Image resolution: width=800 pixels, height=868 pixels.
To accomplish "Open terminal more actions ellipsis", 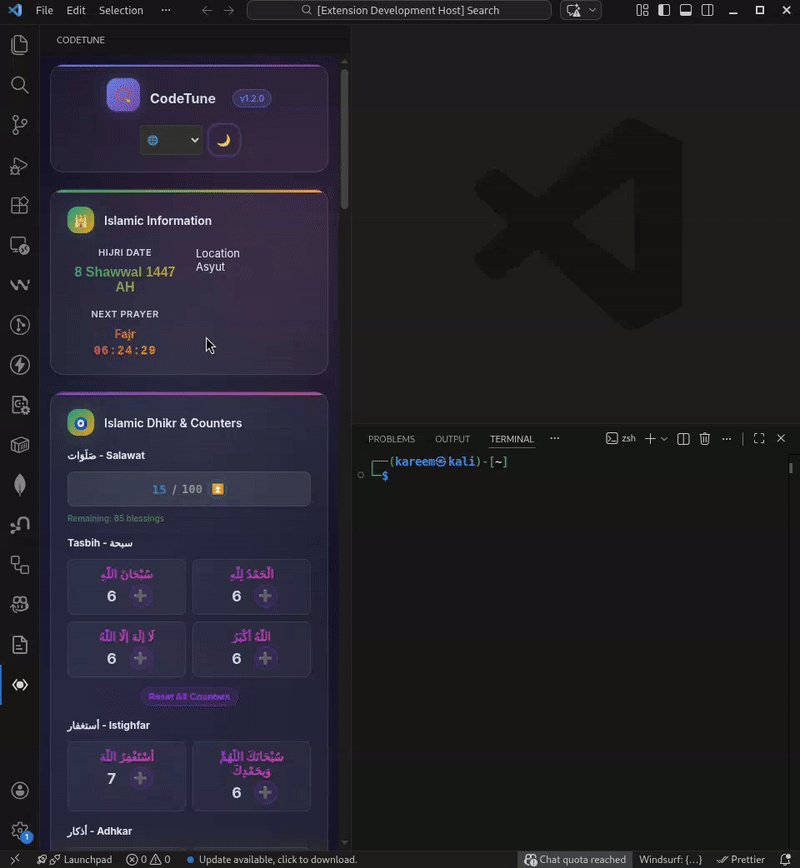I will [x=726, y=438].
